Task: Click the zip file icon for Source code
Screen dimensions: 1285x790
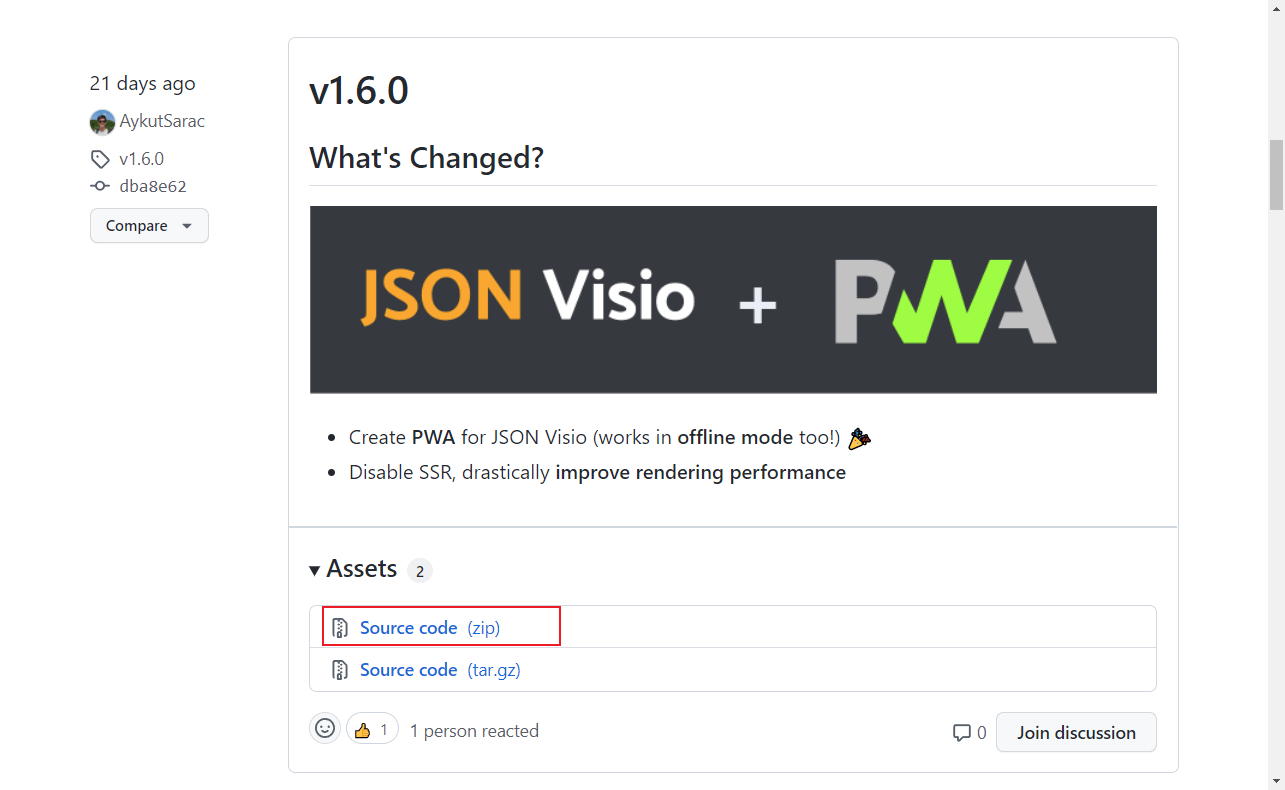Action: click(x=340, y=628)
